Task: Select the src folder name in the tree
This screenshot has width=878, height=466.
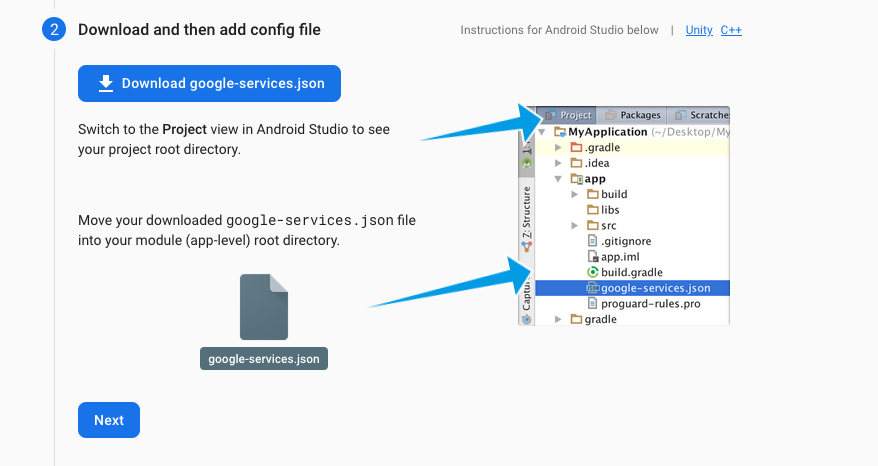Action: [x=609, y=226]
